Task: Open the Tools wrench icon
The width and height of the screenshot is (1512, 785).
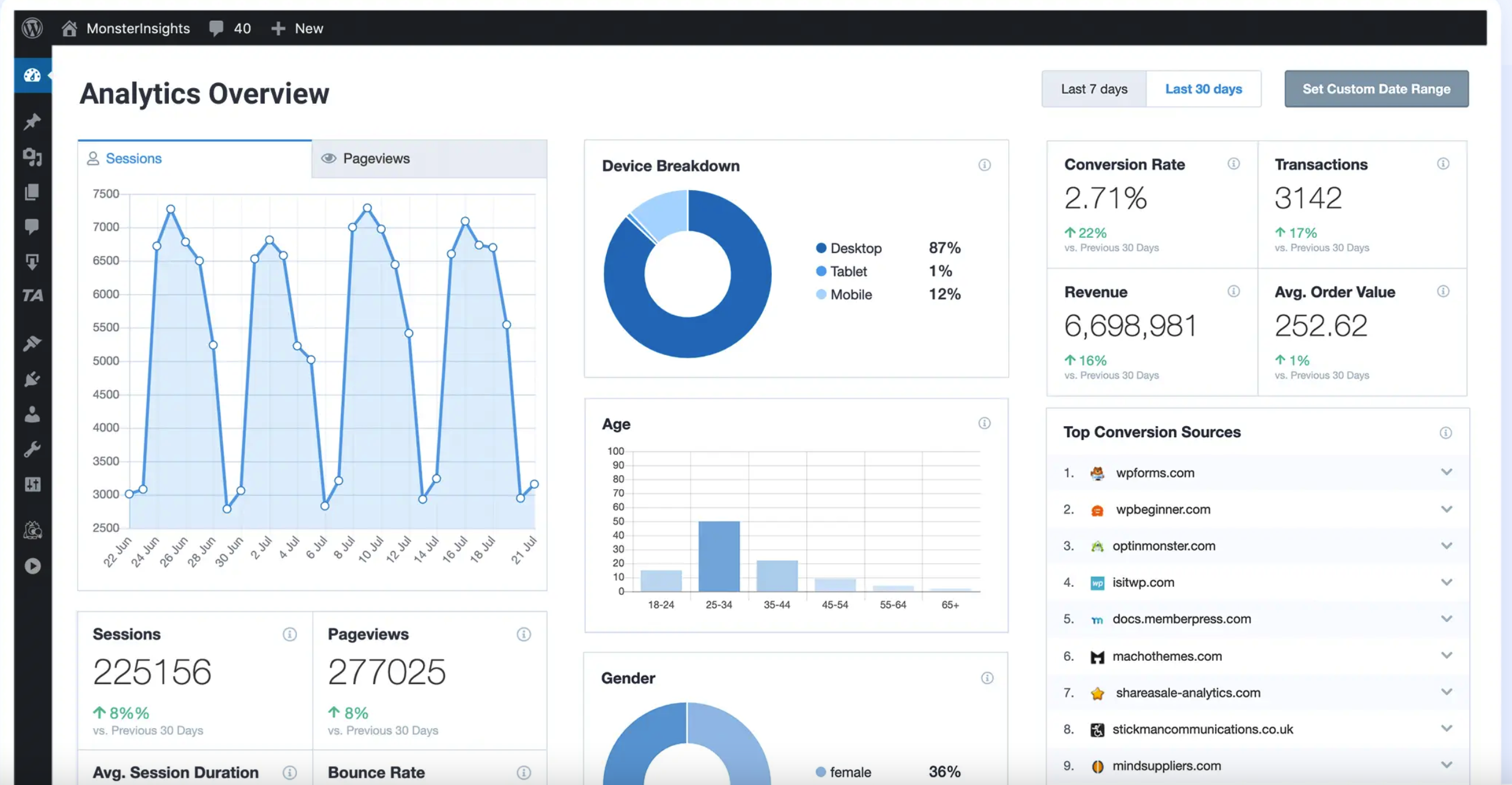Action: point(32,449)
